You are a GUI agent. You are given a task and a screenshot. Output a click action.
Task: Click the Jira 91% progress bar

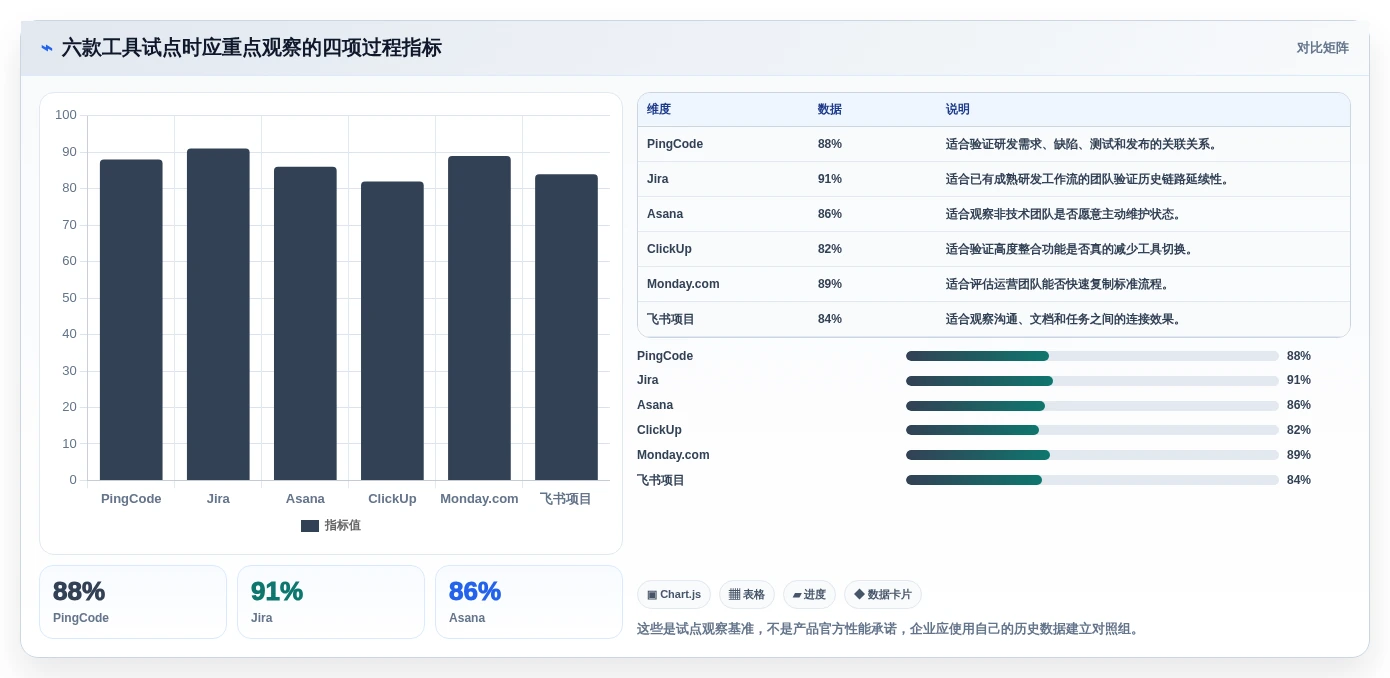click(x=1092, y=381)
